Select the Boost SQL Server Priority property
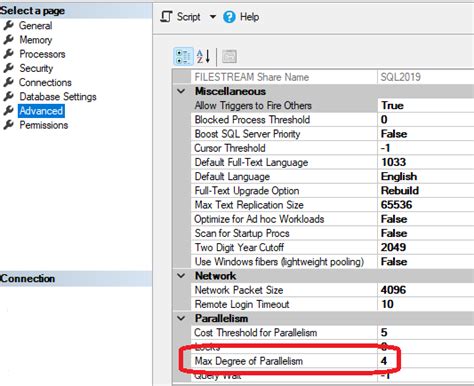 247,134
